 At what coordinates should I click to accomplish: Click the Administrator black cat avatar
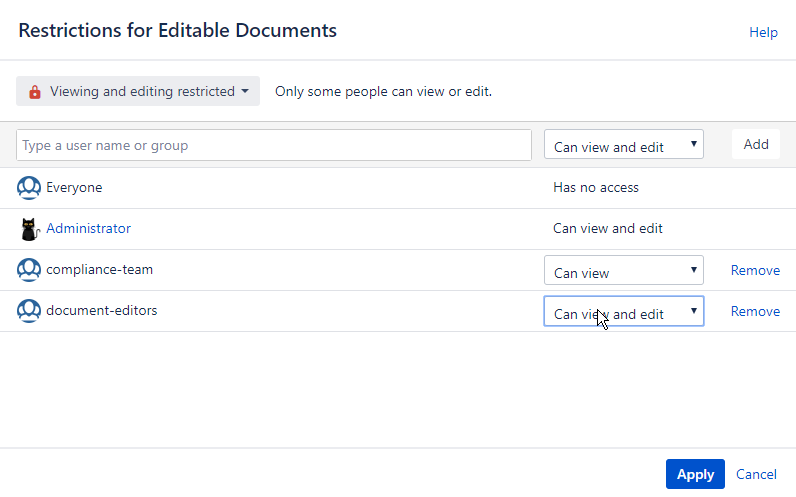click(x=29, y=229)
